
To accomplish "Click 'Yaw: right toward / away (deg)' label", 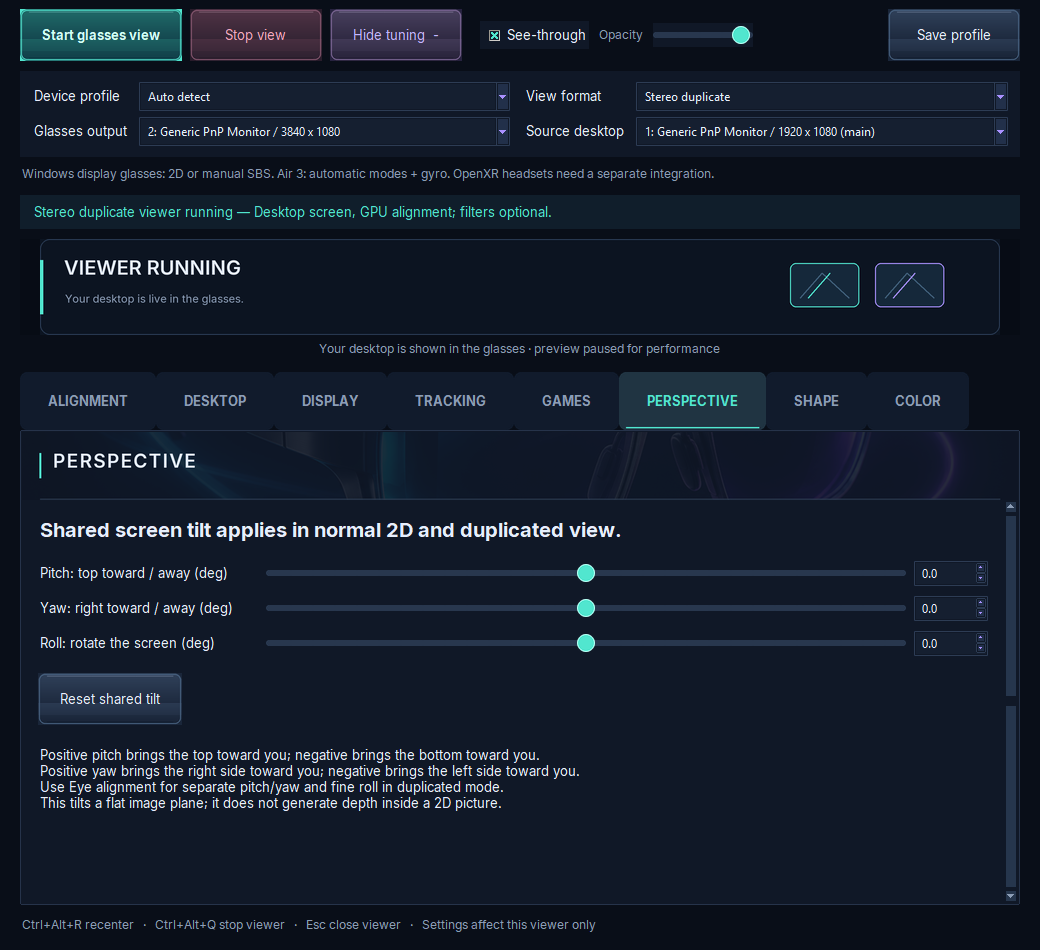I will (136, 608).
